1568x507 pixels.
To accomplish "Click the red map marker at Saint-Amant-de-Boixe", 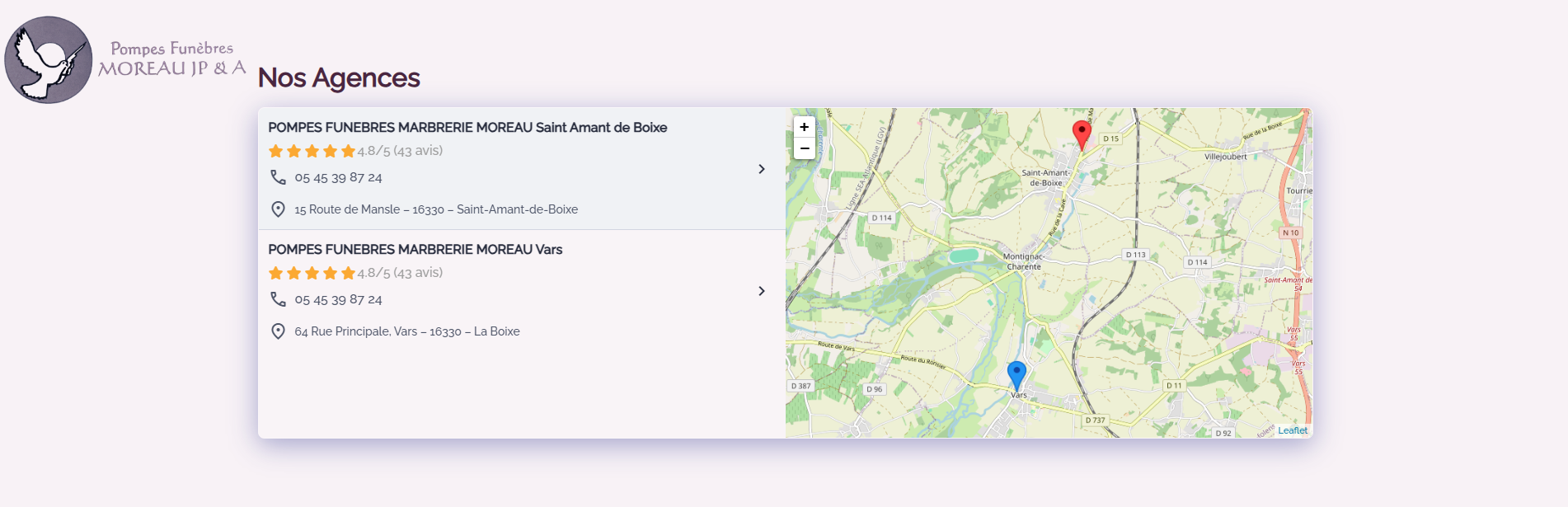I will (x=1082, y=134).
